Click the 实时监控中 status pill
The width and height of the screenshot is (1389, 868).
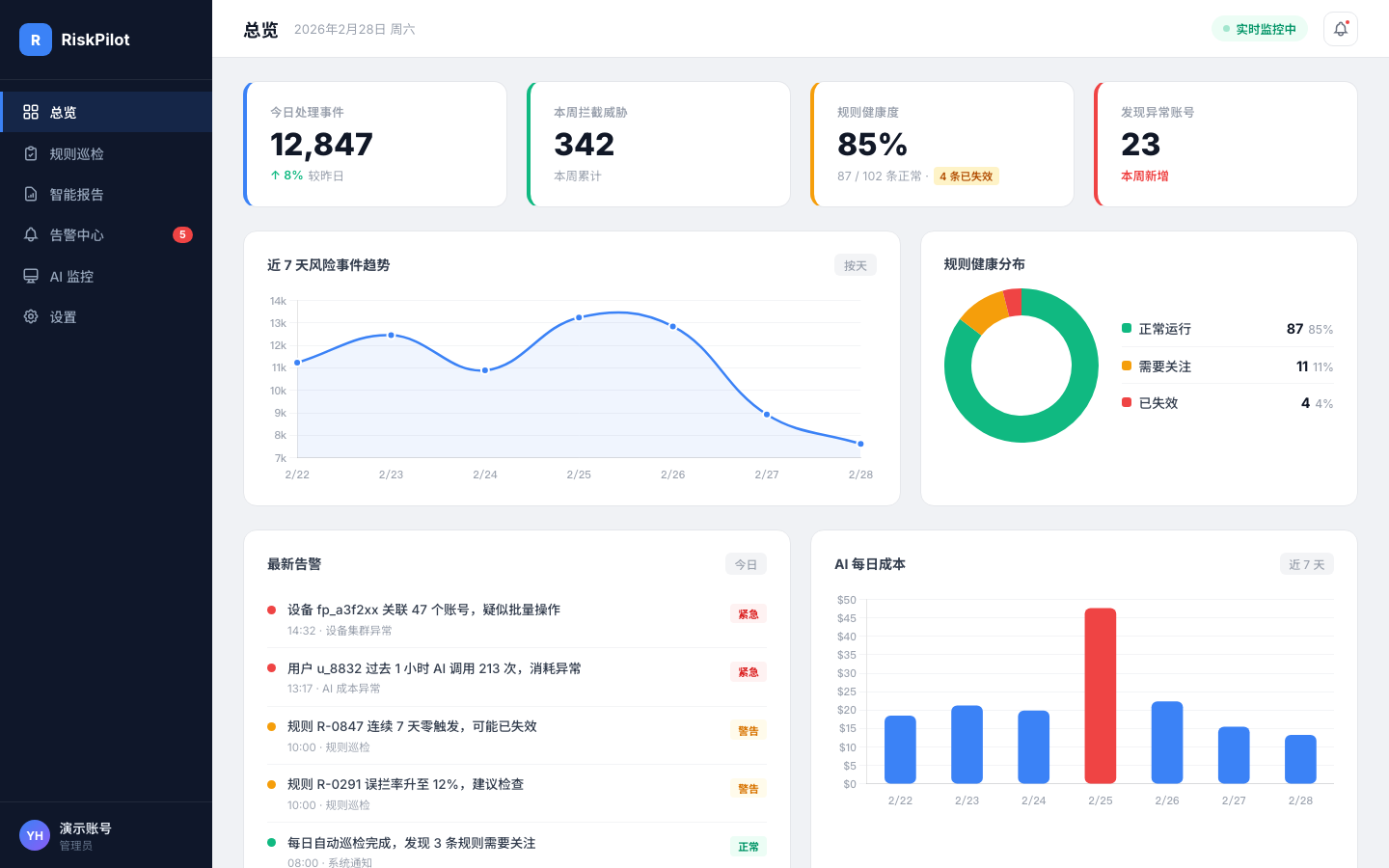coord(1259,29)
